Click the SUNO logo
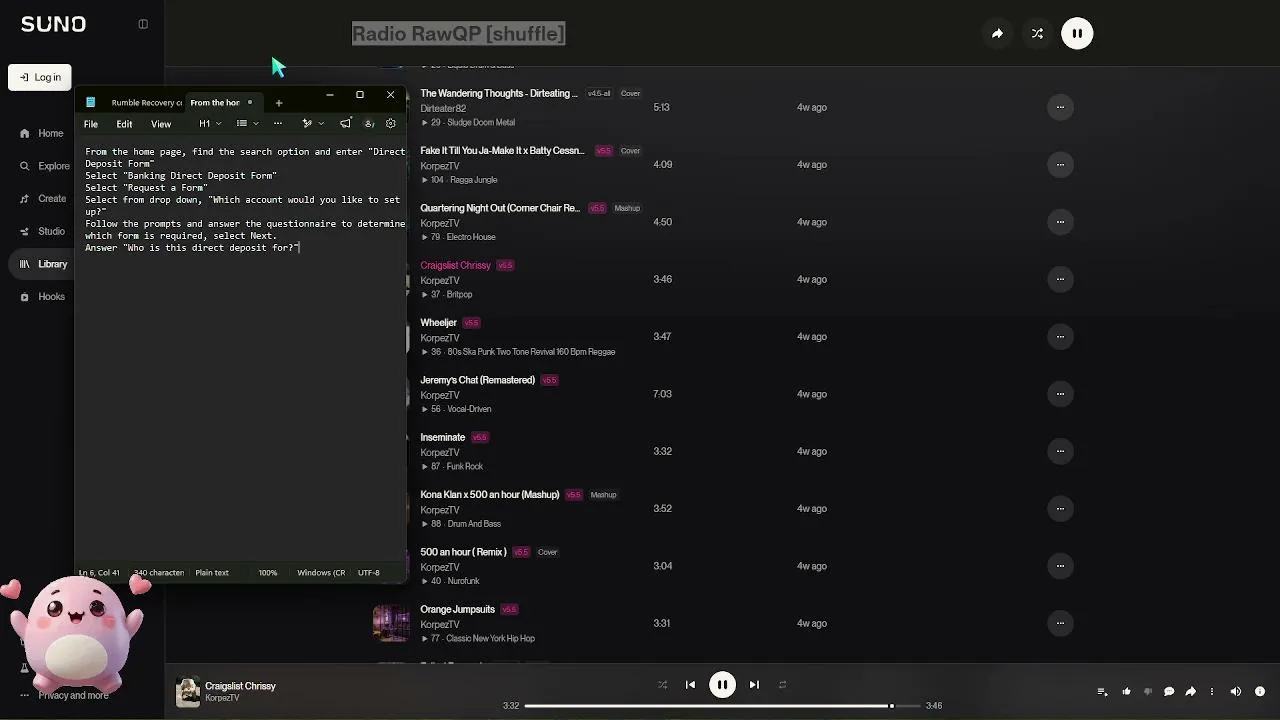The width and height of the screenshot is (1280, 720). pos(53,24)
